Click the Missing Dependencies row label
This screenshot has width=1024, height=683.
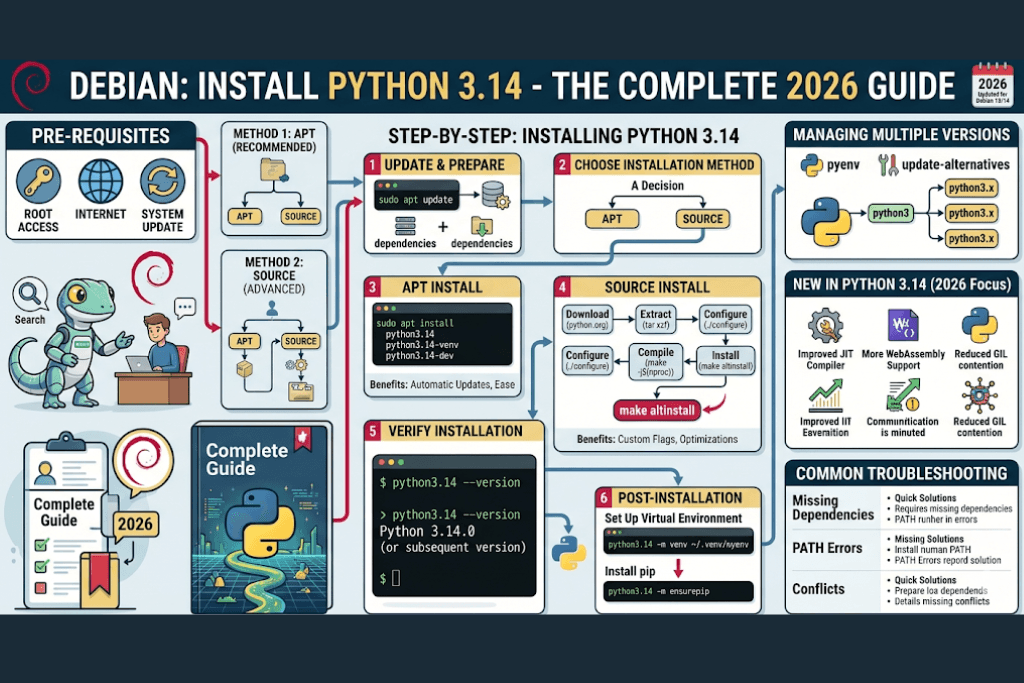tap(833, 507)
